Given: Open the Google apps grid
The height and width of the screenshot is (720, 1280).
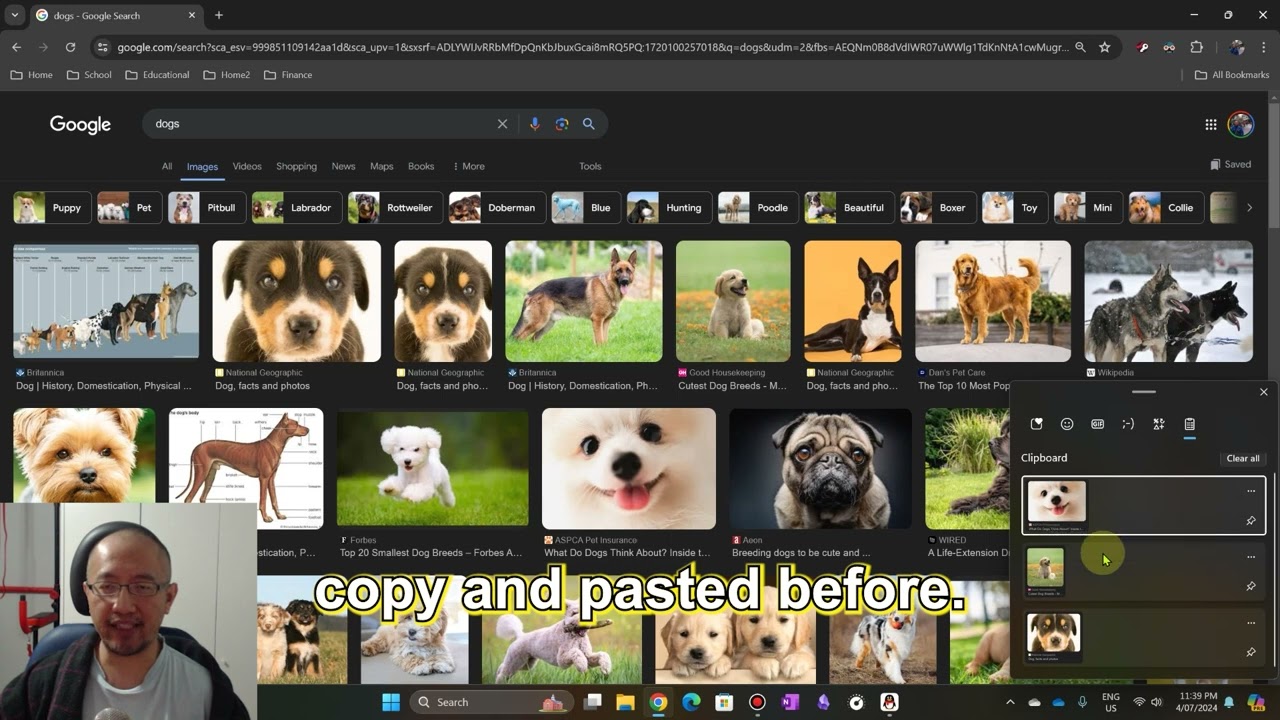Looking at the screenshot, I should click(1210, 124).
